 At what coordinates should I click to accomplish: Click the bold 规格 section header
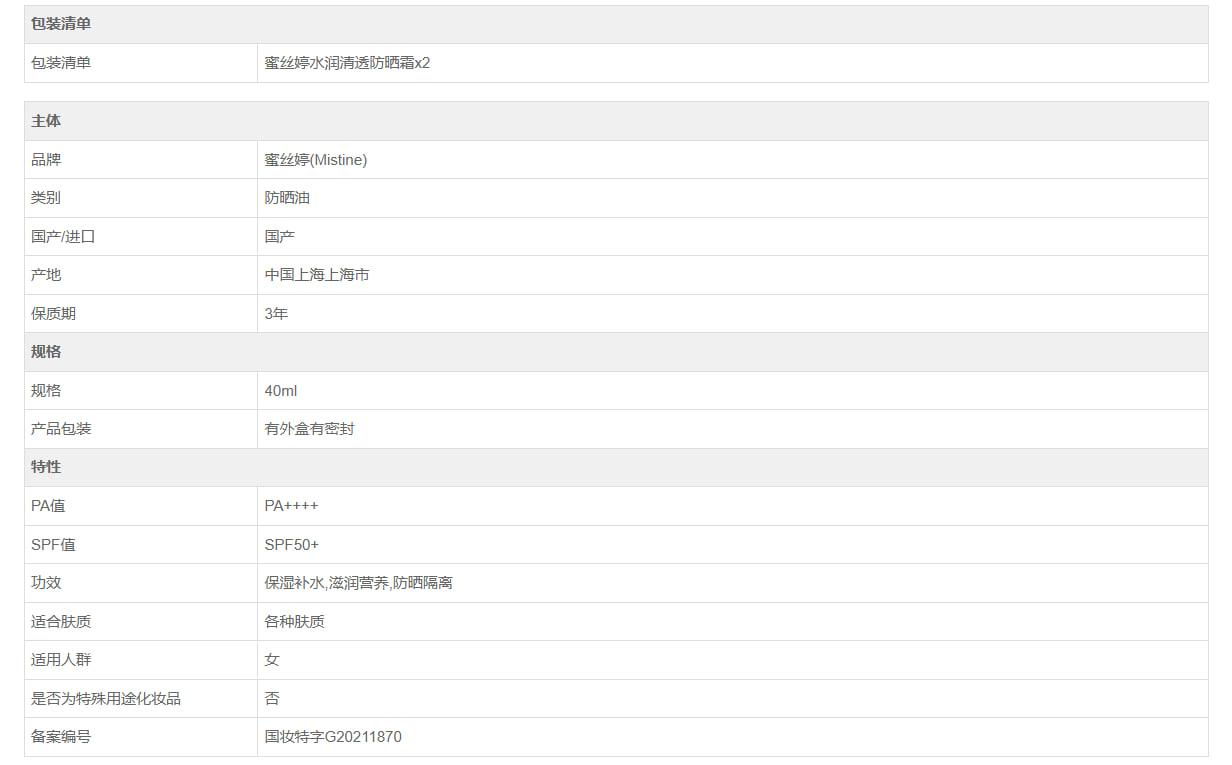(46, 352)
